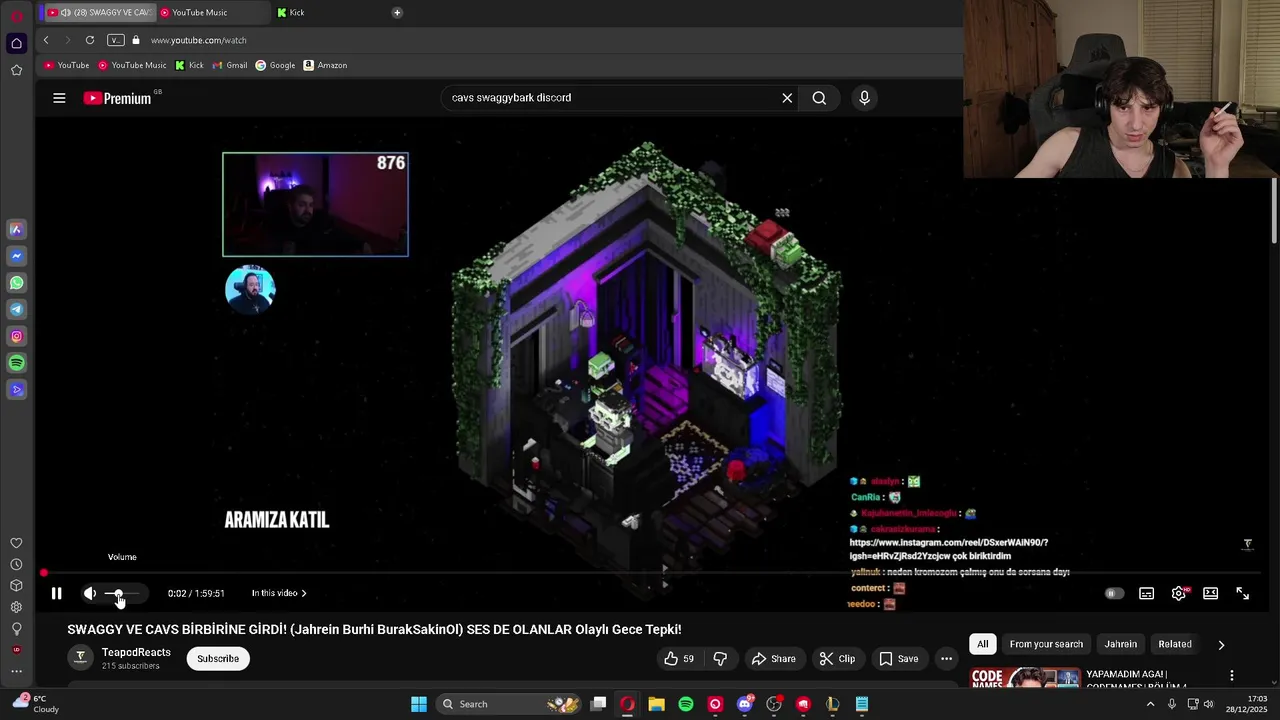Open Discord from the taskbar
Viewport: 1280px width, 720px height.
[x=745, y=704]
